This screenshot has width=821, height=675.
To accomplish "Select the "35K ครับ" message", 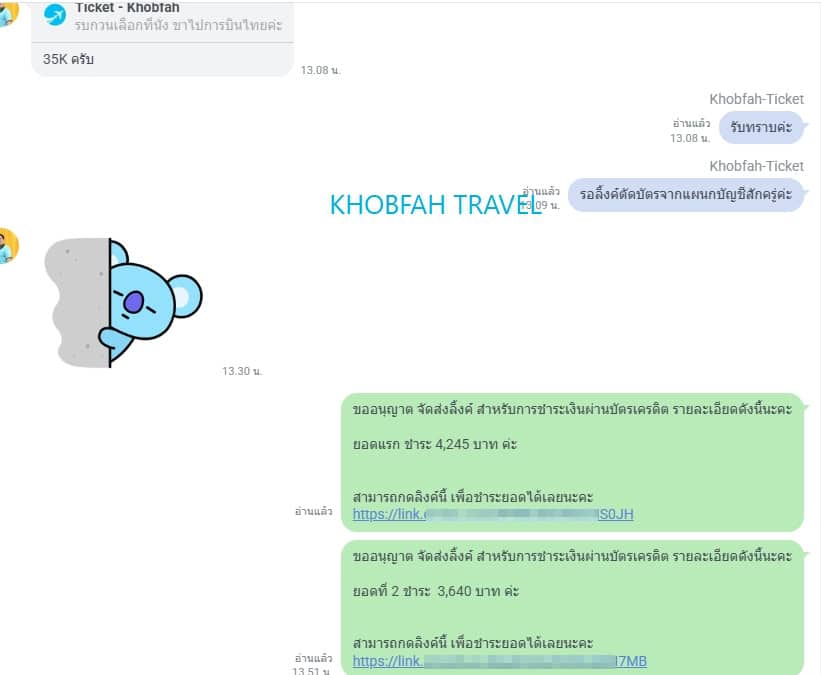I will (x=69, y=59).
